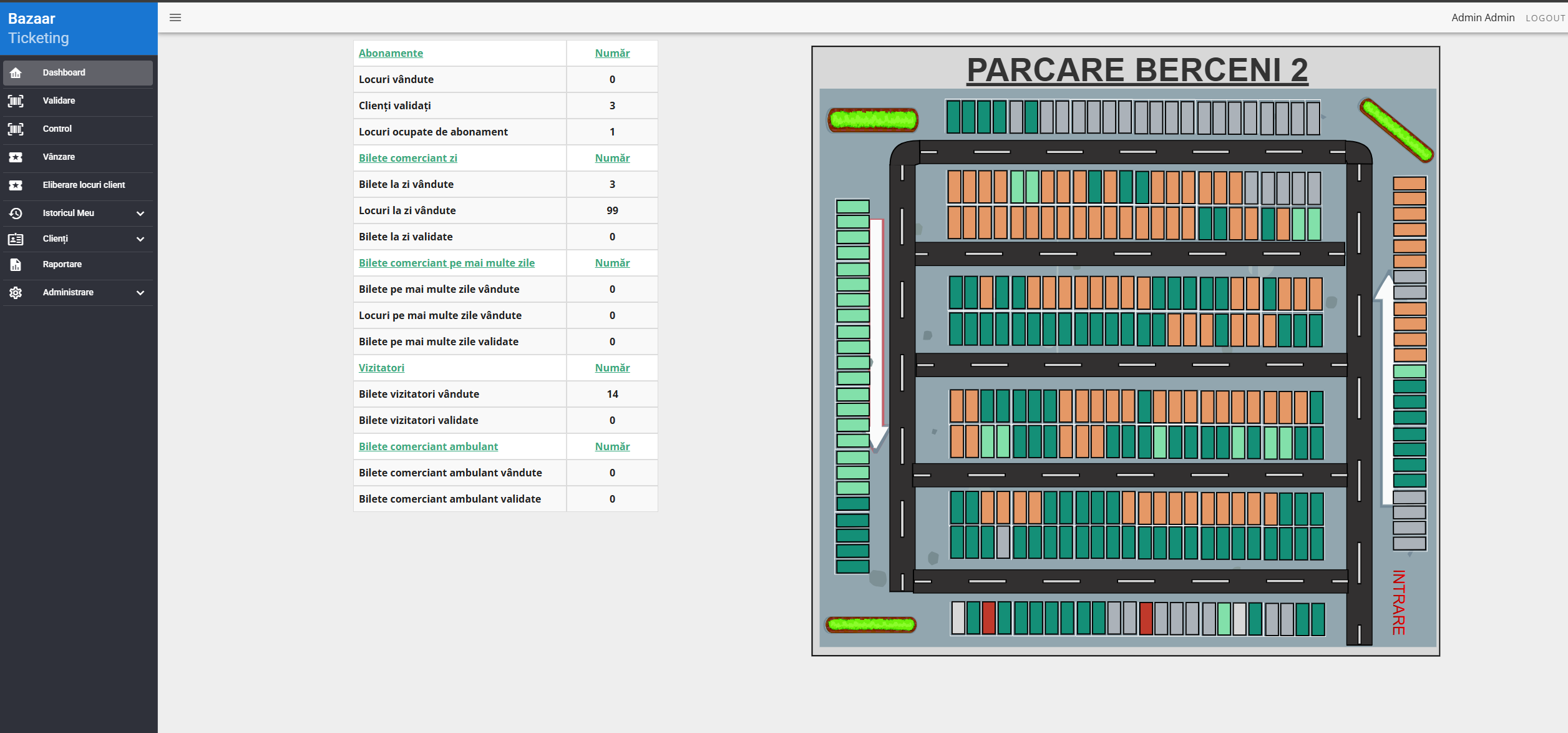Image resolution: width=1568 pixels, height=733 pixels.
Task: Click the Eliberare locuri client ticket icon
Action: point(16,185)
